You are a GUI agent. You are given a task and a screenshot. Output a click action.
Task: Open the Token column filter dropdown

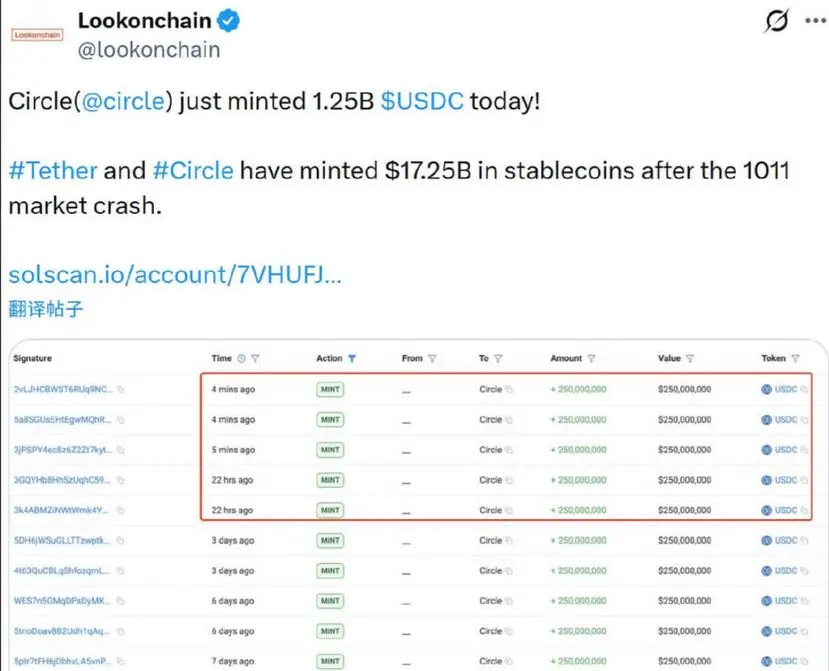[x=796, y=358]
